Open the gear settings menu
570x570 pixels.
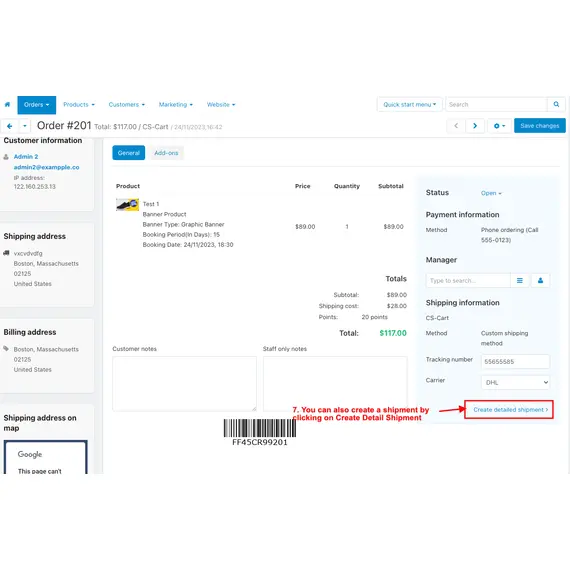click(499, 126)
